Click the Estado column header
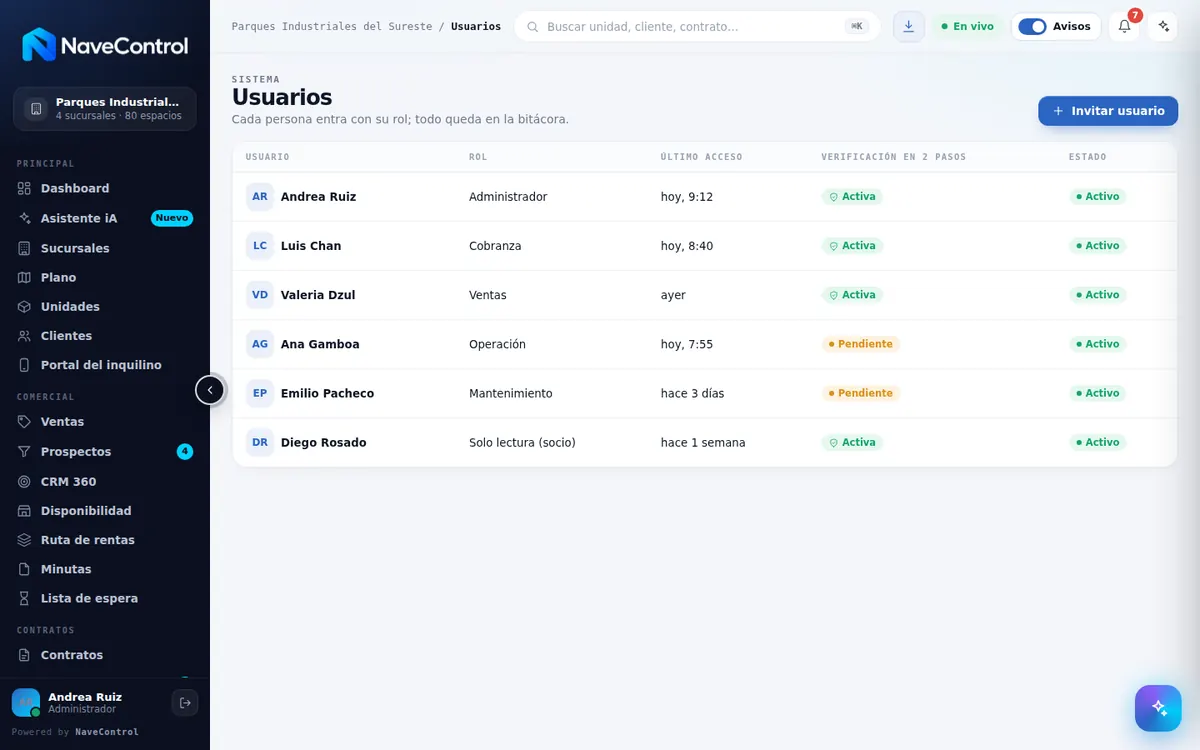The width and height of the screenshot is (1200, 750). pos(1088,157)
